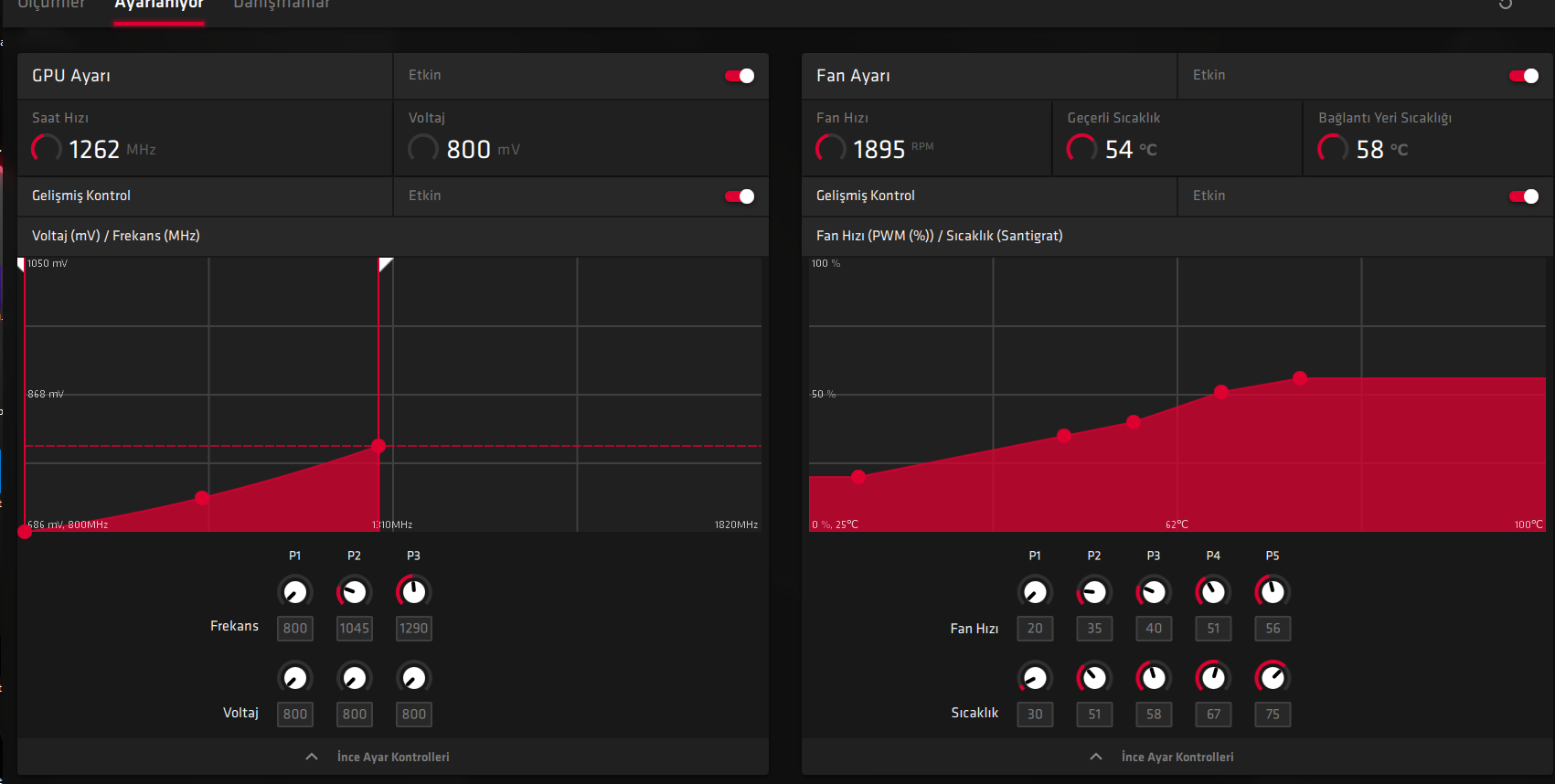This screenshot has width=1555, height=784.
Task: Select the Fan Hızı P2 field showing 35
Action: (x=1094, y=629)
